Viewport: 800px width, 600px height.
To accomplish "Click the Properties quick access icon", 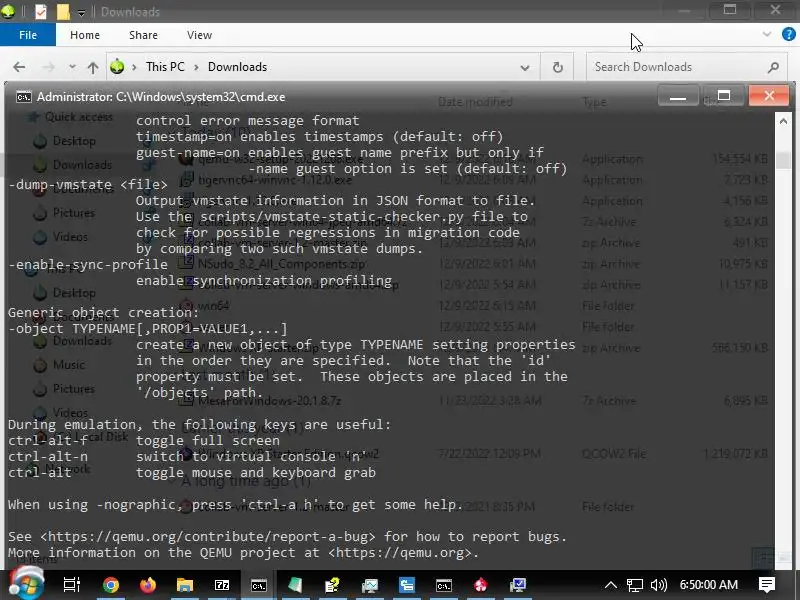I will [x=40, y=11].
